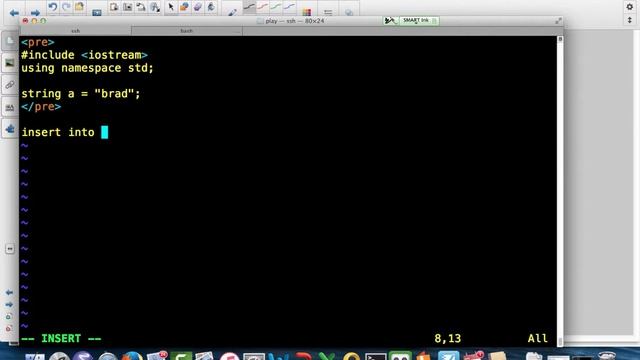Open the color palette grid icon
This screenshot has width=640, height=360.
[x=307, y=12]
